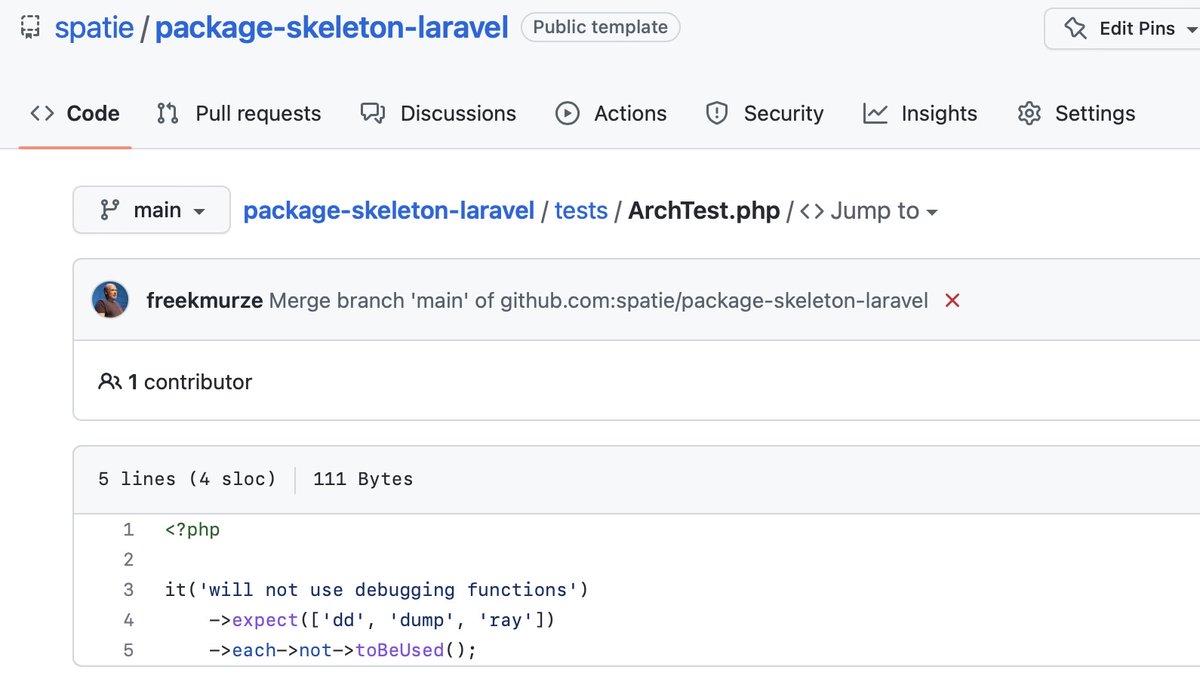This screenshot has height=688, width=1200.
Task: Click freekmurze's avatar thumbnail
Action: [x=110, y=299]
